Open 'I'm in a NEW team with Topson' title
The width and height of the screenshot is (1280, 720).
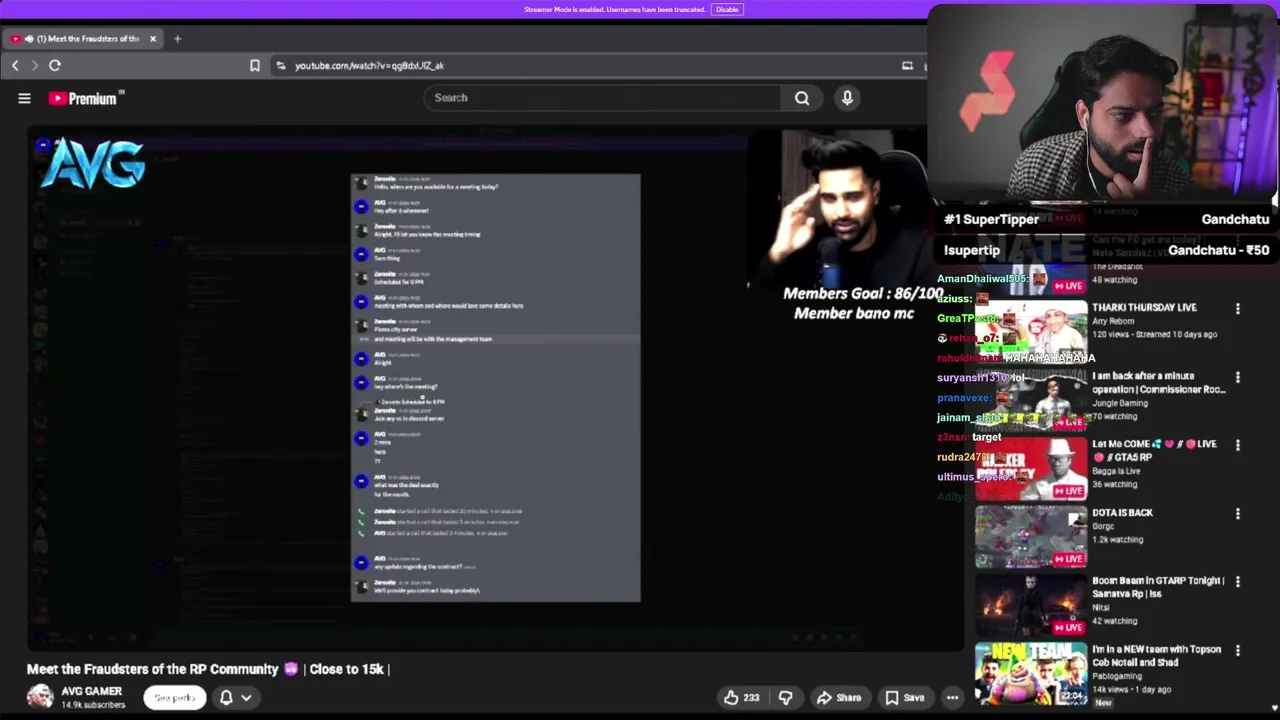[x=1156, y=656]
